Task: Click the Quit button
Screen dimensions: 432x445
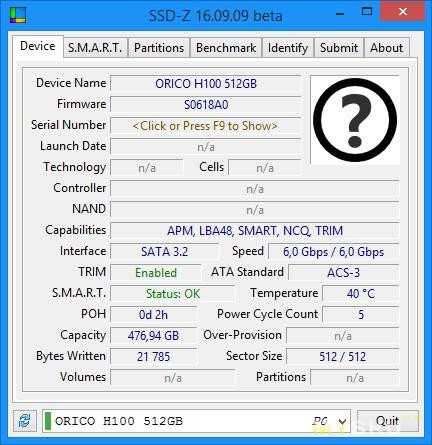Action: (x=387, y=421)
